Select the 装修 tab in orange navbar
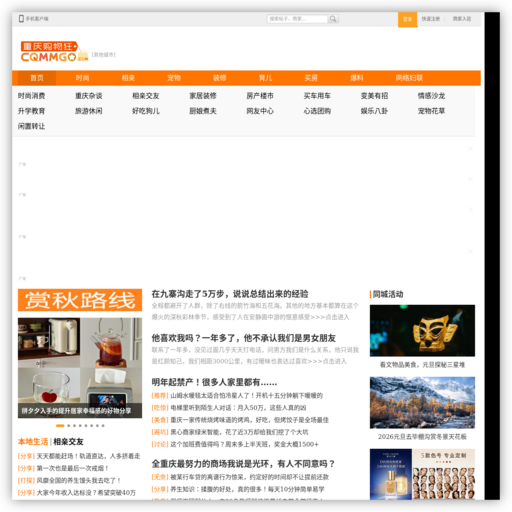Screen dimensions: 512x512 tap(220, 78)
